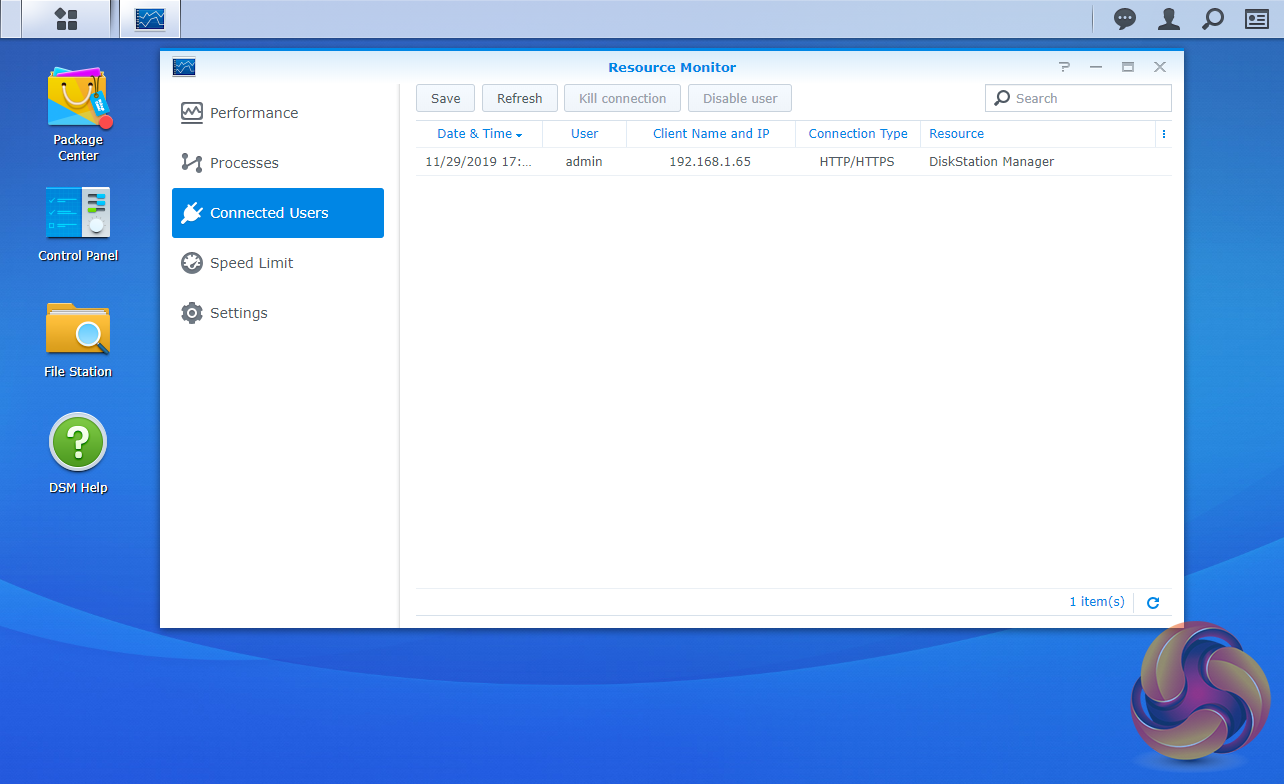1284x784 pixels.
Task: Open the user Options person icon
Action: coord(1168,19)
